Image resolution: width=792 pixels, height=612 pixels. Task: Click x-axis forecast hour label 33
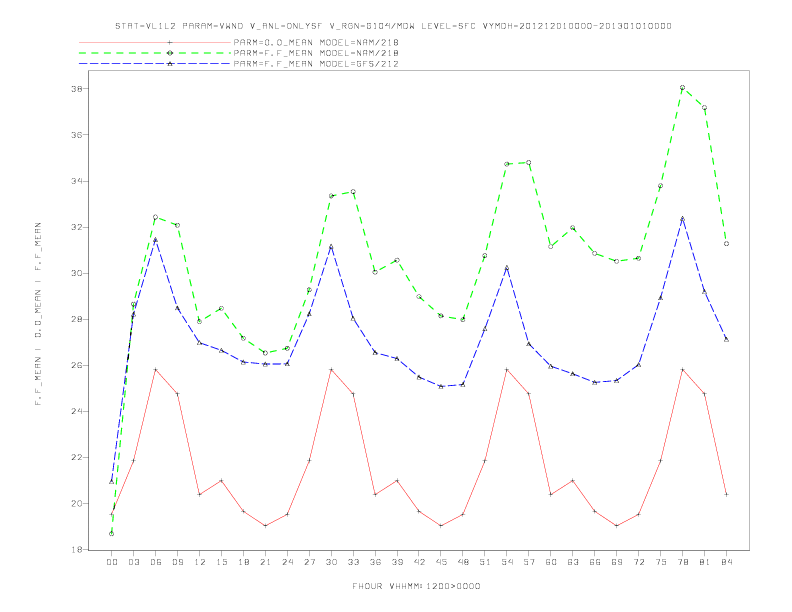click(353, 562)
